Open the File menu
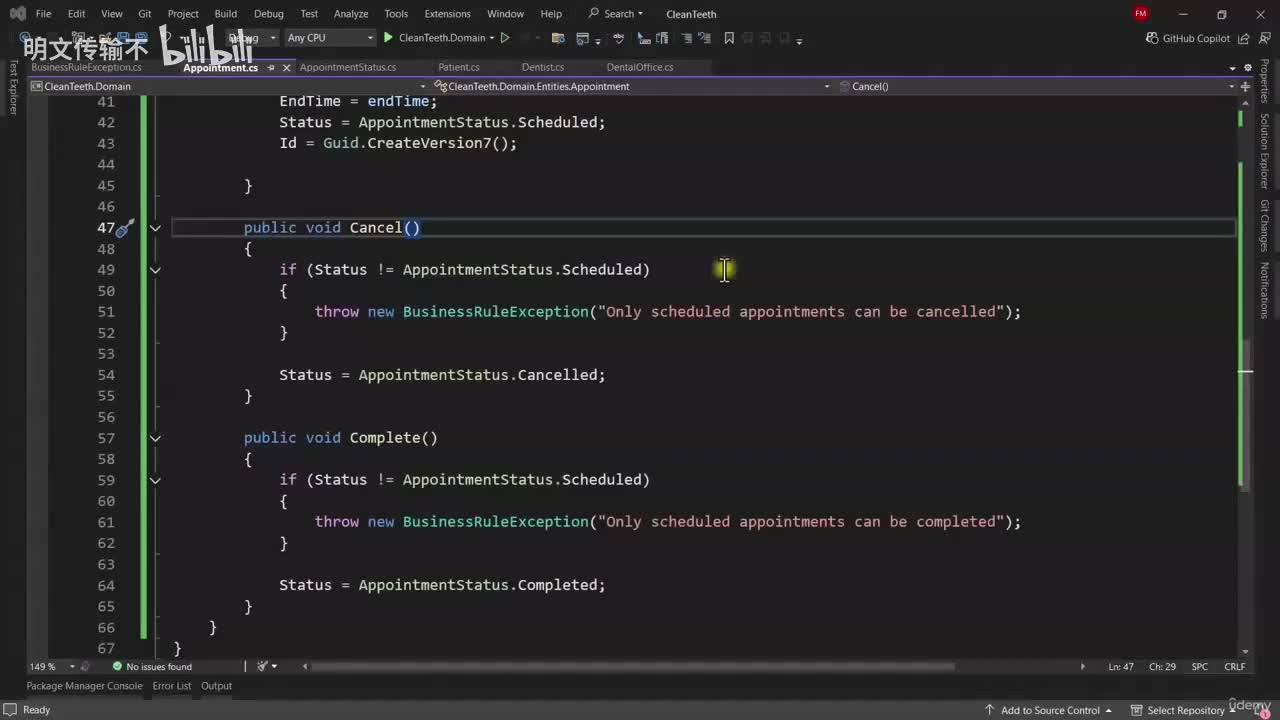Viewport: 1280px width, 720px height. (44, 14)
